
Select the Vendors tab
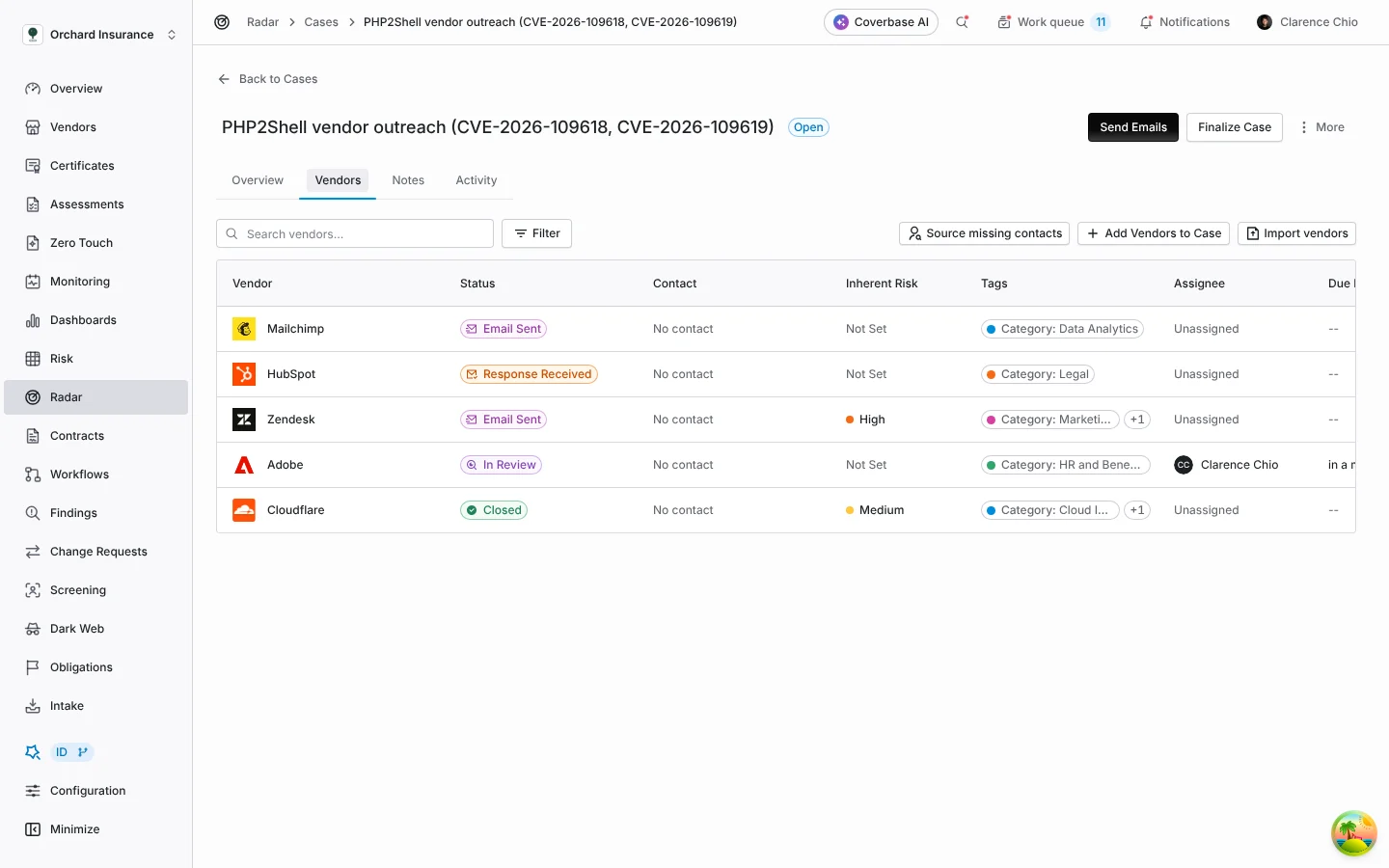coord(338,180)
